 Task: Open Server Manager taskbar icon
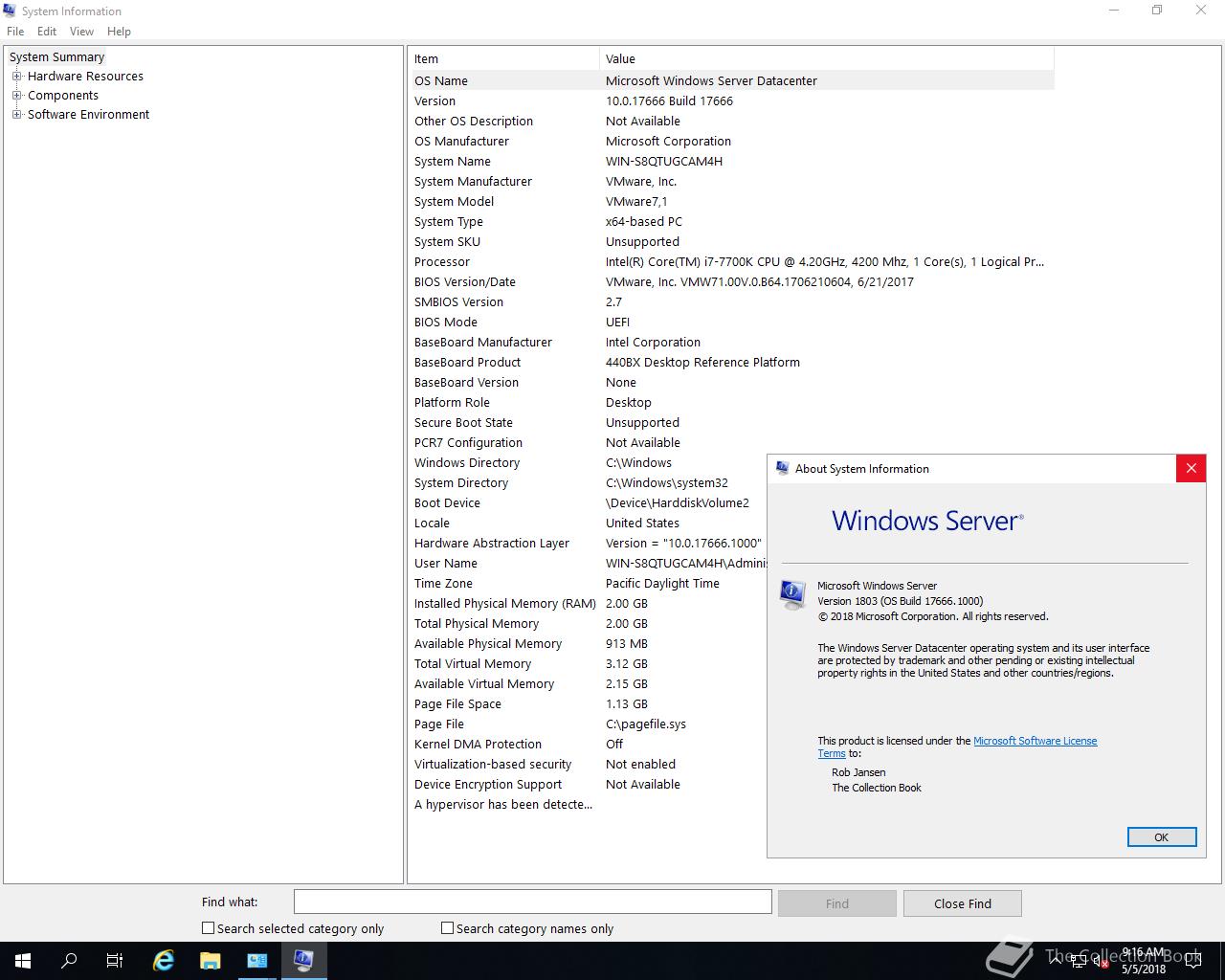(257, 960)
